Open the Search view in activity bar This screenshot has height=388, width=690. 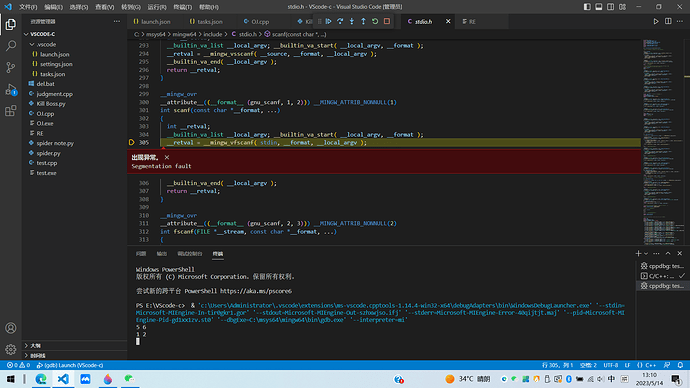pos(11,46)
